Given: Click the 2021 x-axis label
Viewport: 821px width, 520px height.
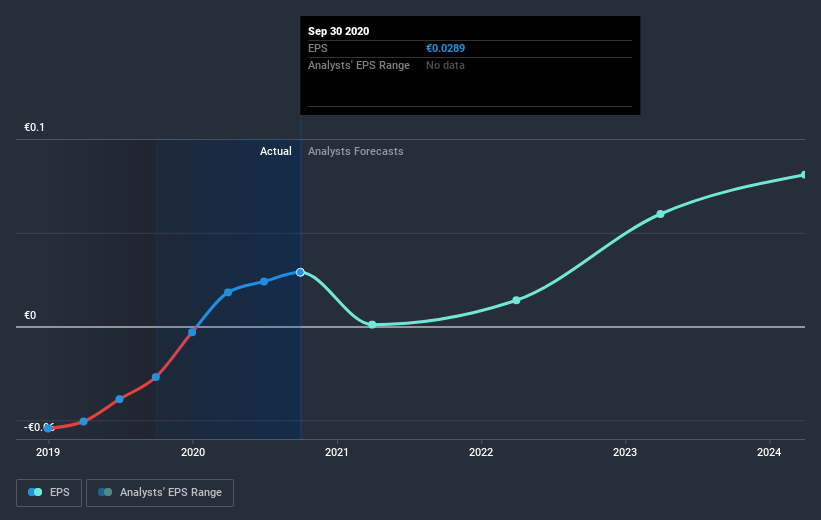Looking at the screenshot, I should [337, 452].
